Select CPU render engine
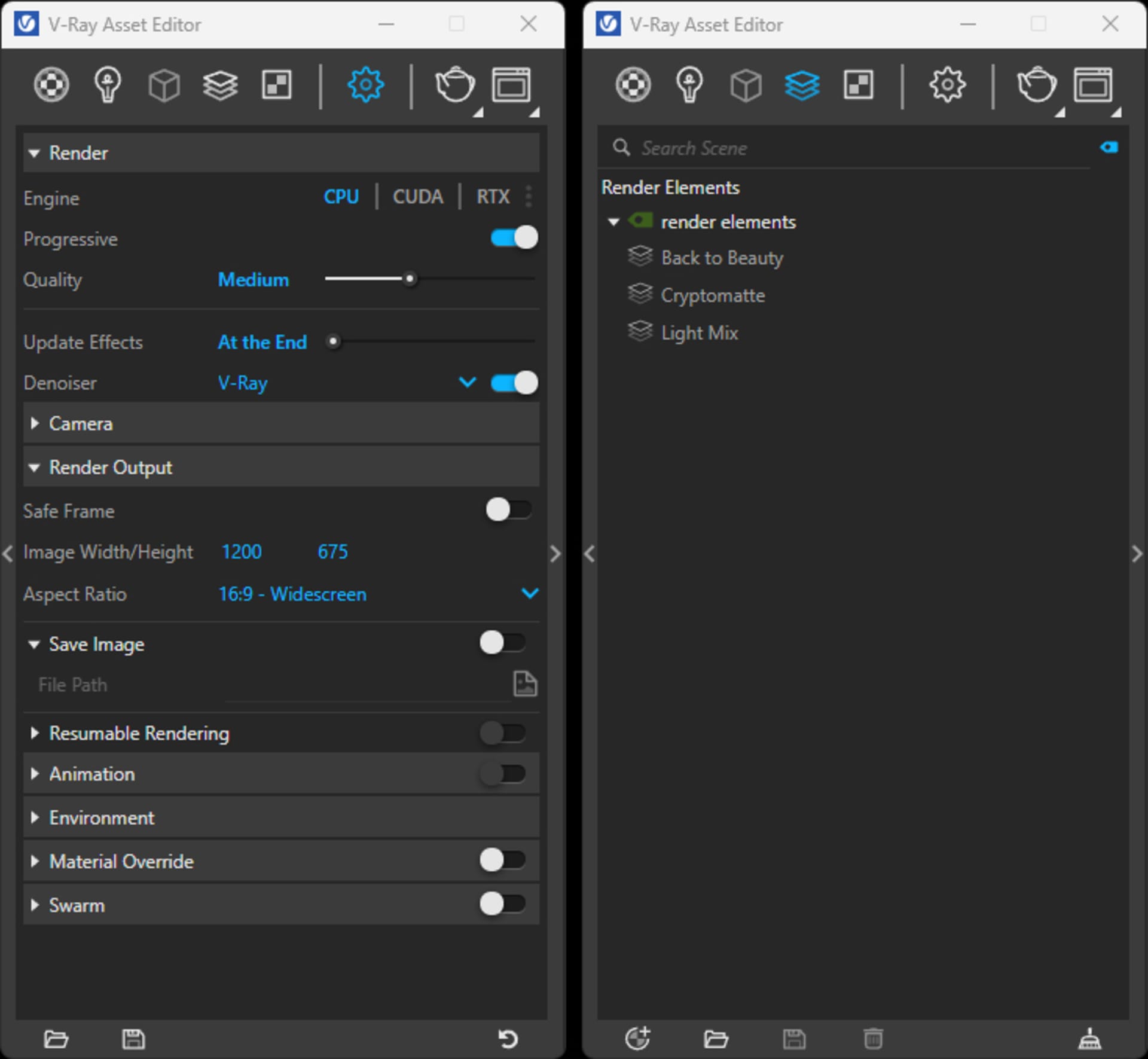Screen dimensions: 1148x1059 click(341, 197)
